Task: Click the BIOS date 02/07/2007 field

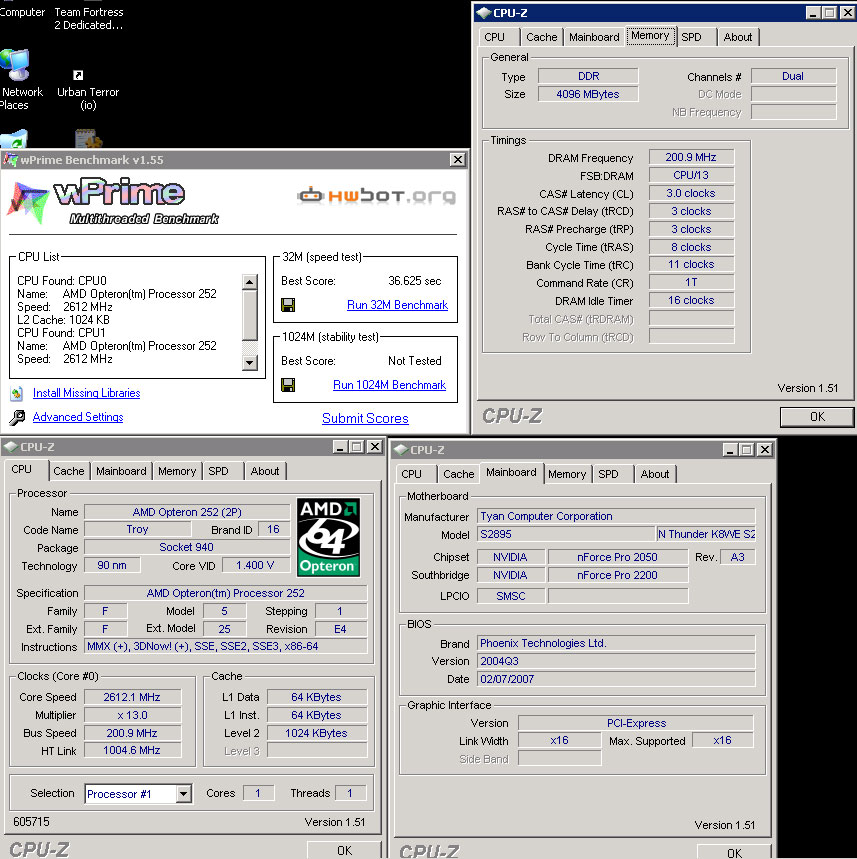Action: click(x=616, y=679)
